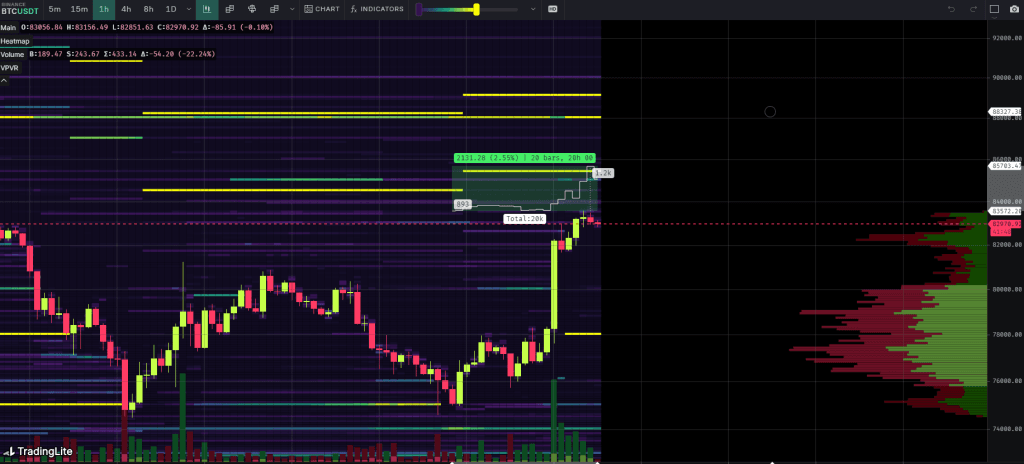Click the Volume layer label
The height and width of the screenshot is (464, 1024).
point(13,53)
